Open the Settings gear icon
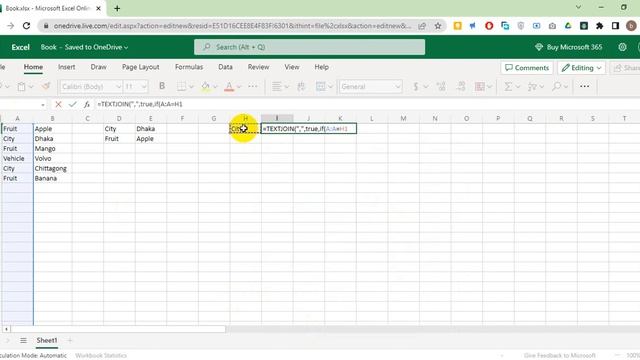640x360 pixels. pos(622,47)
